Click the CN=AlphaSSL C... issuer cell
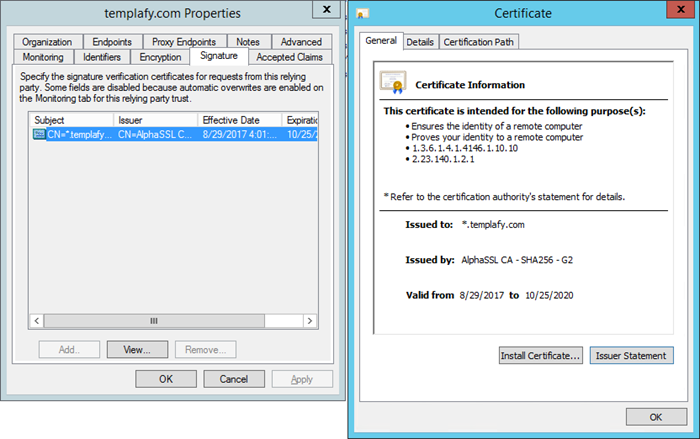This screenshot has height=439, width=700. [155, 134]
